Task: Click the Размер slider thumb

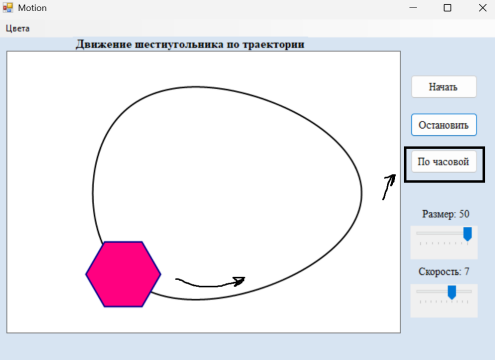Action: click(x=468, y=234)
